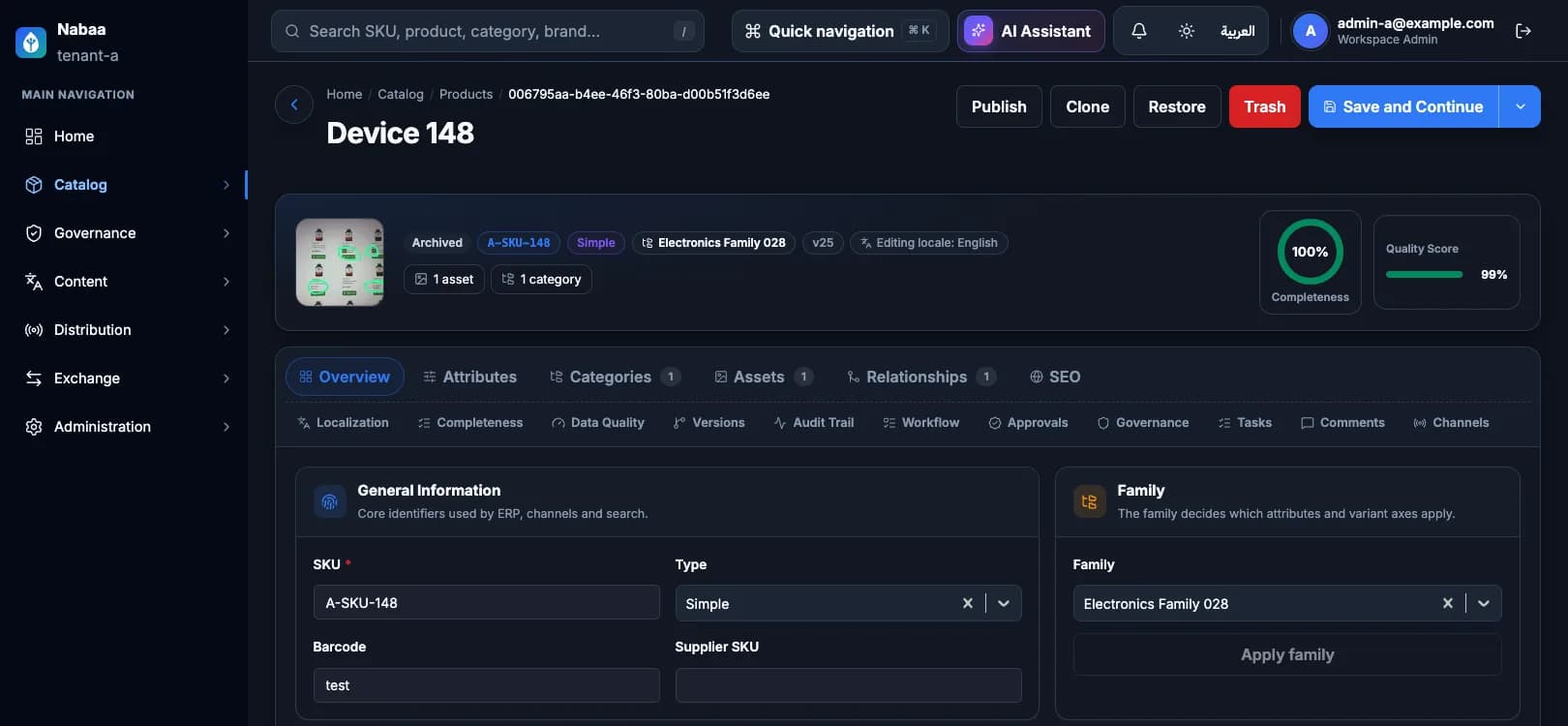This screenshot has height=726, width=1568.
Task: Open the Type dropdown chevron
Action: (1004, 603)
